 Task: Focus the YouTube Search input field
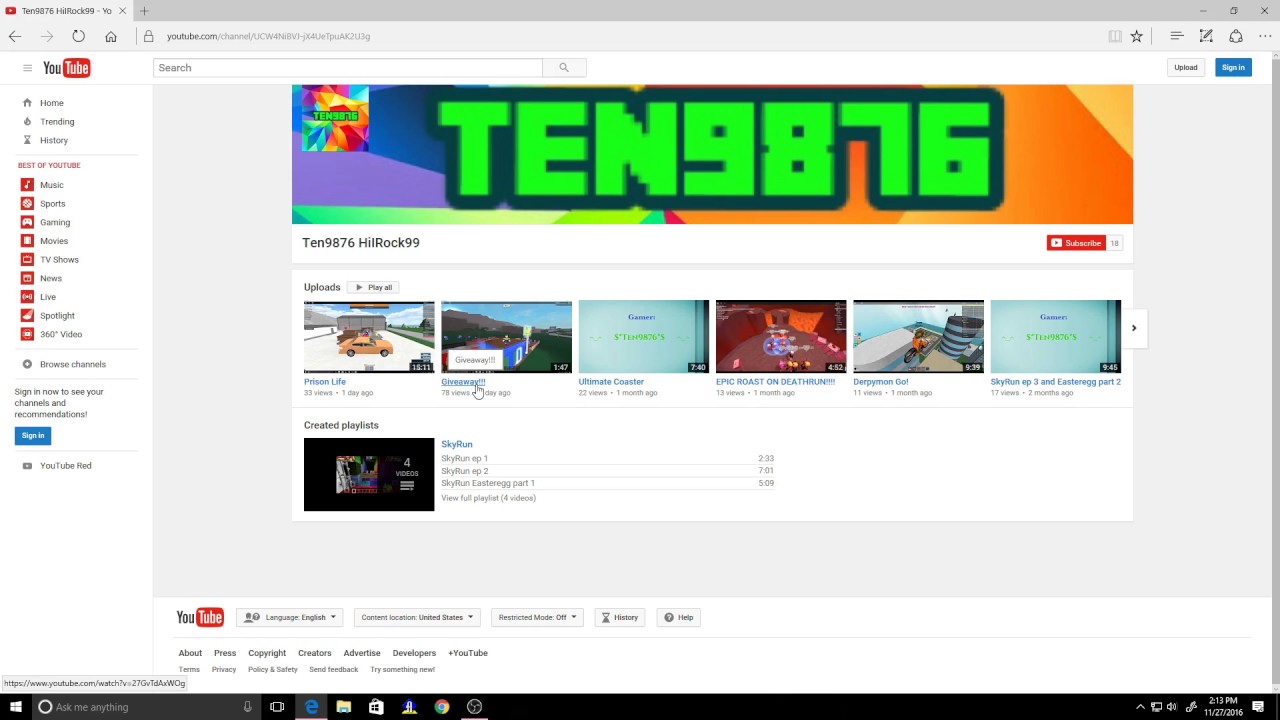[x=348, y=68]
